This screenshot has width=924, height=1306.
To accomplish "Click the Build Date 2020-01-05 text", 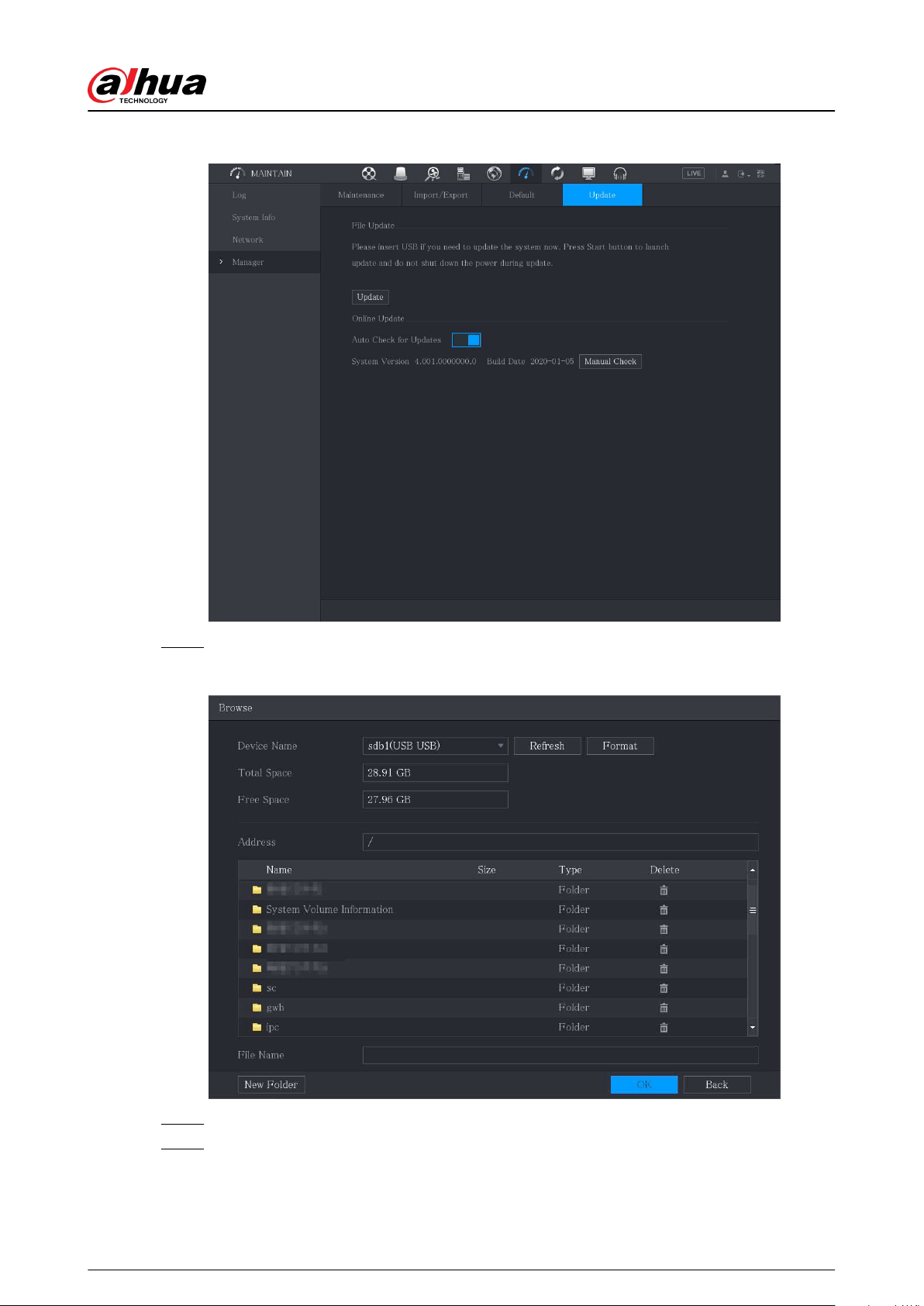I will (x=530, y=362).
